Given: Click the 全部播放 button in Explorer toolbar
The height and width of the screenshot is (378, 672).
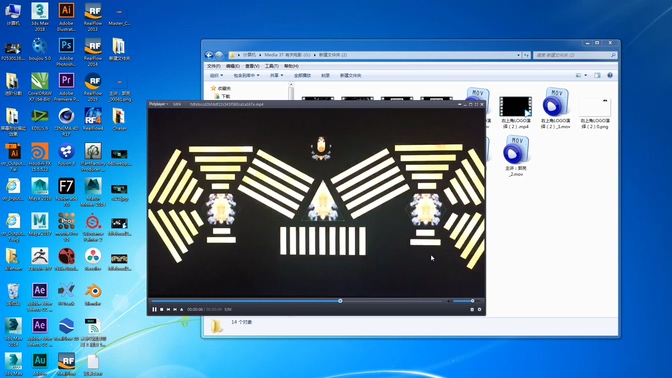Looking at the screenshot, I should 303,75.
